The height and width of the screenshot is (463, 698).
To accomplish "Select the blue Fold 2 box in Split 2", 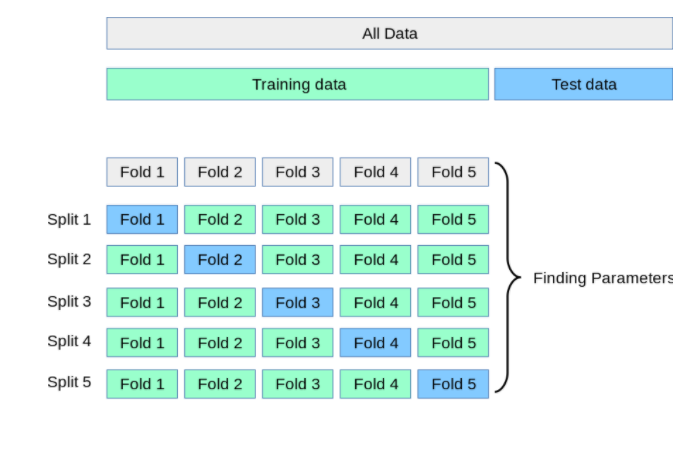I will [220, 260].
